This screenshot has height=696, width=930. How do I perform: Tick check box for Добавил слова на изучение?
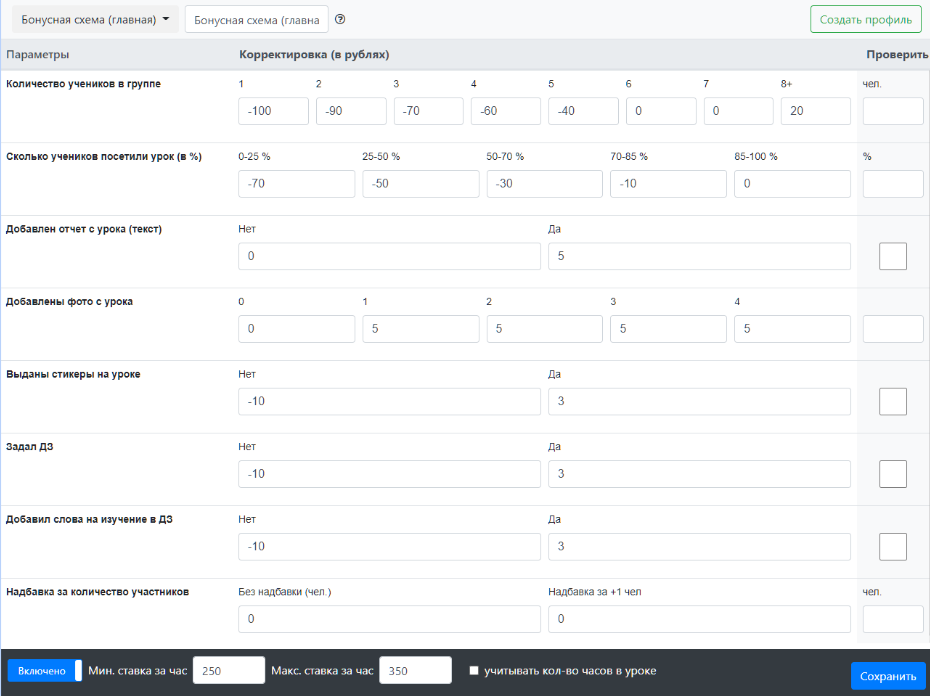click(893, 546)
